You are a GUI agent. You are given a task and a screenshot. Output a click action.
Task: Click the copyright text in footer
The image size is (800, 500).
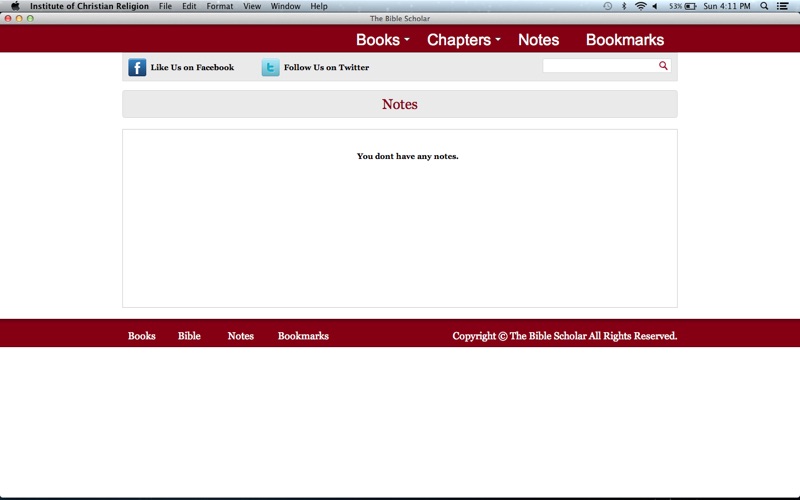point(565,336)
